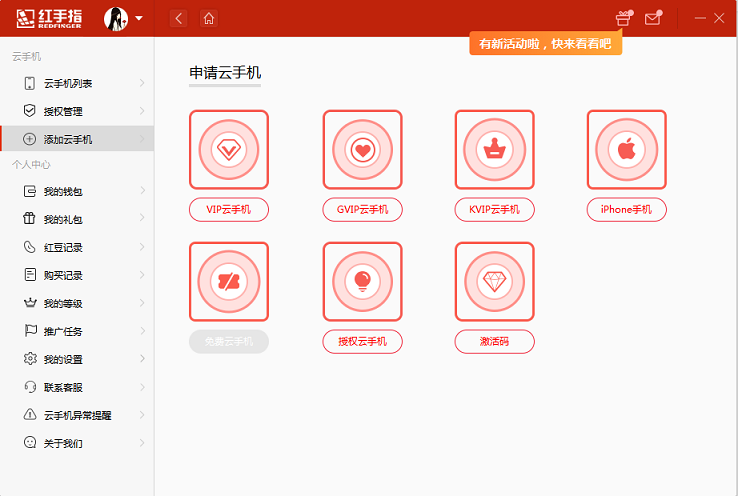Viewport: 738px width, 496px height.
Task: Click the KVIP云手机 button
Action: tap(495, 209)
